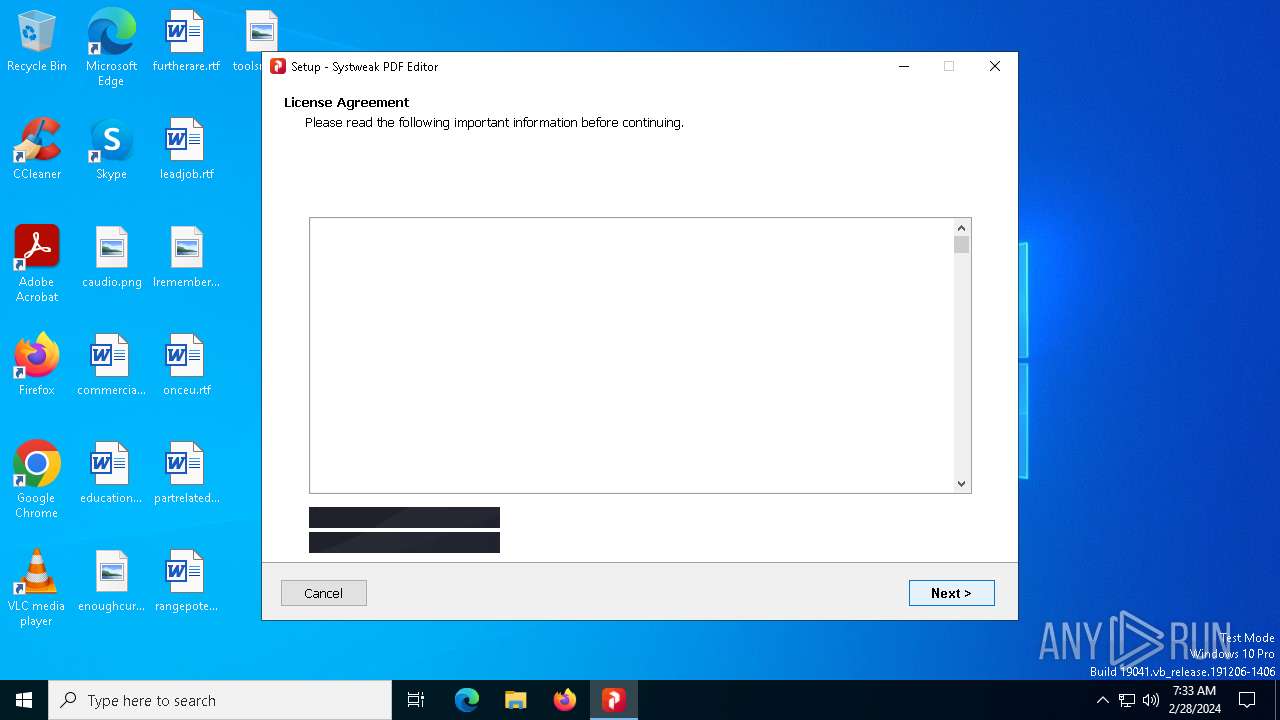Click inside the license agreement text box

pos(632,355)
